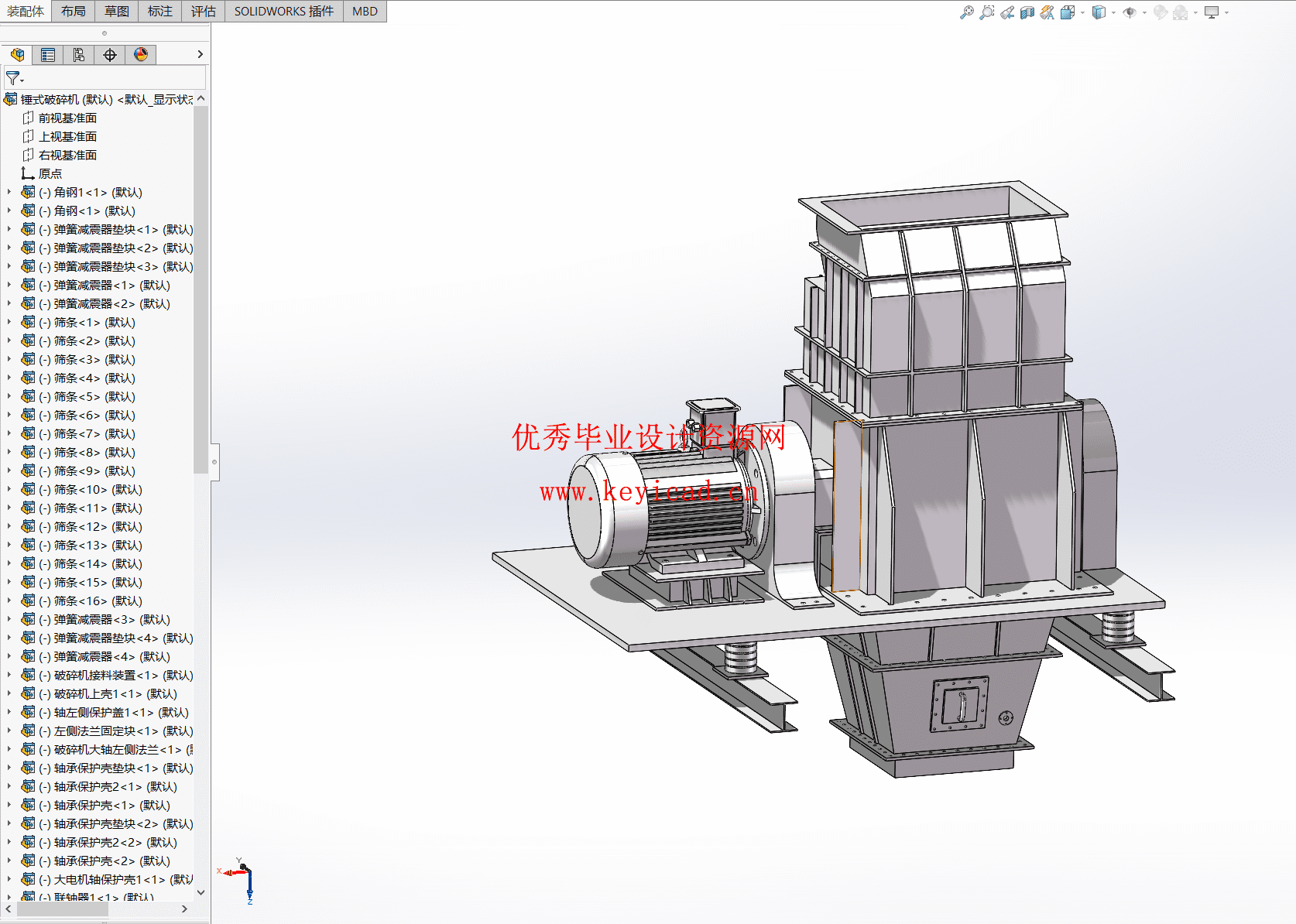
Task: Select 破碎机大轴左侧法兰<1> in the tree
Action: point(116,749)
